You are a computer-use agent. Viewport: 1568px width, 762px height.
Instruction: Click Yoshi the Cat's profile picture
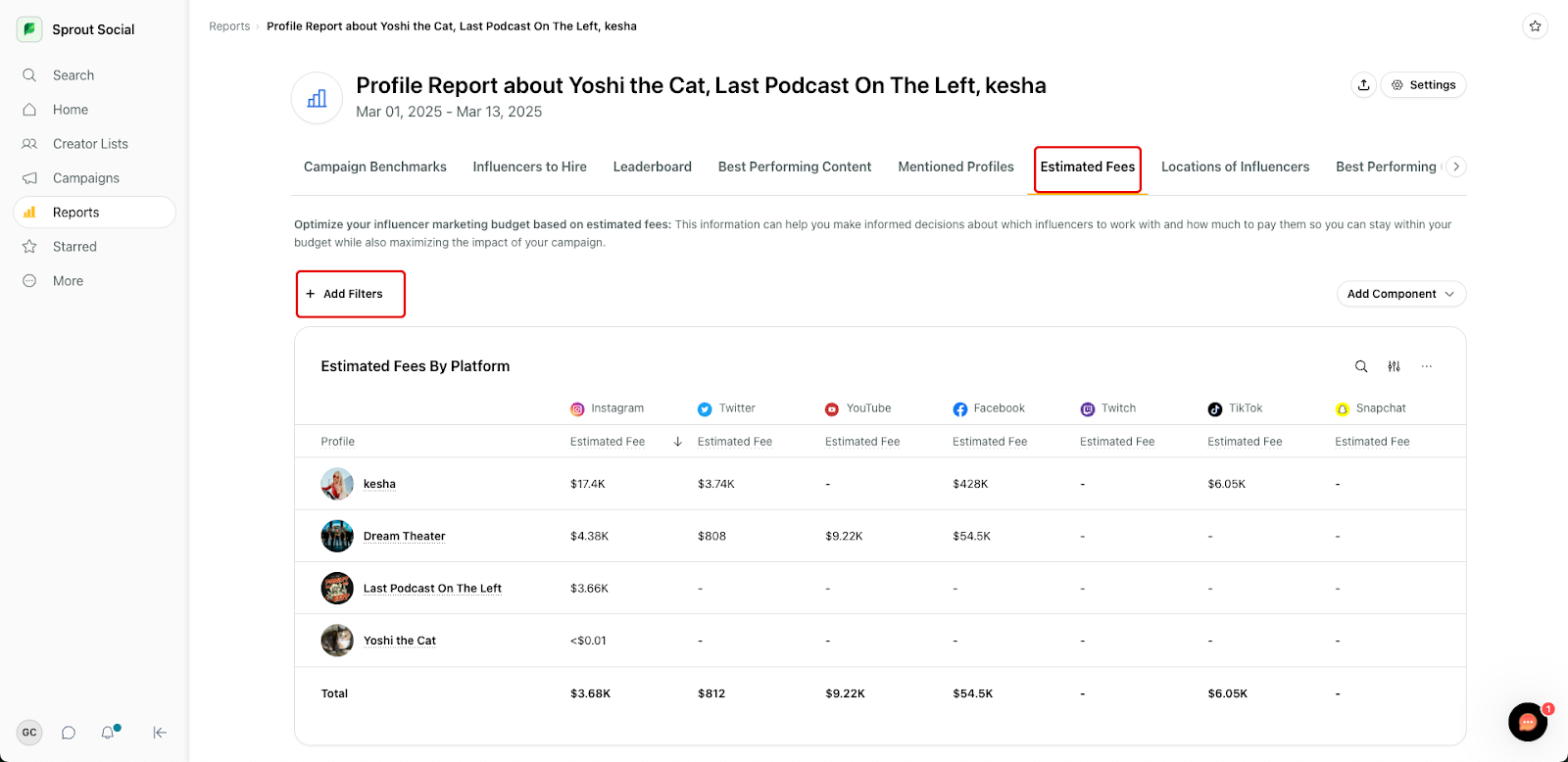[337, 641]
